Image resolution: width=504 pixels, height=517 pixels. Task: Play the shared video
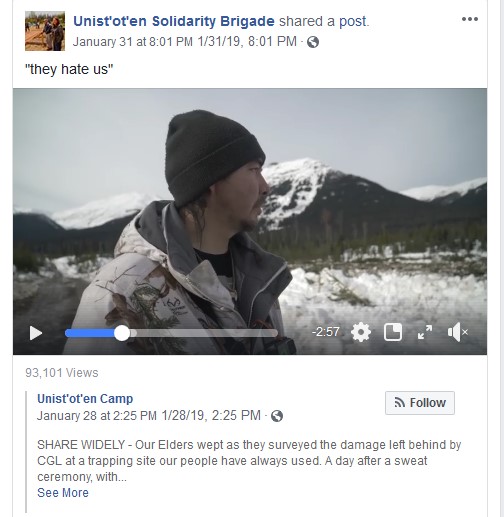click(x=36, y=333)
